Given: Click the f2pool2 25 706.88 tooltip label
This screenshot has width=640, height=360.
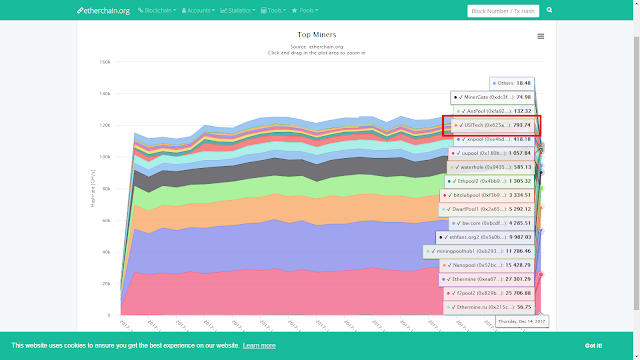Looking at the screenshot, I should tap(489, 293).
